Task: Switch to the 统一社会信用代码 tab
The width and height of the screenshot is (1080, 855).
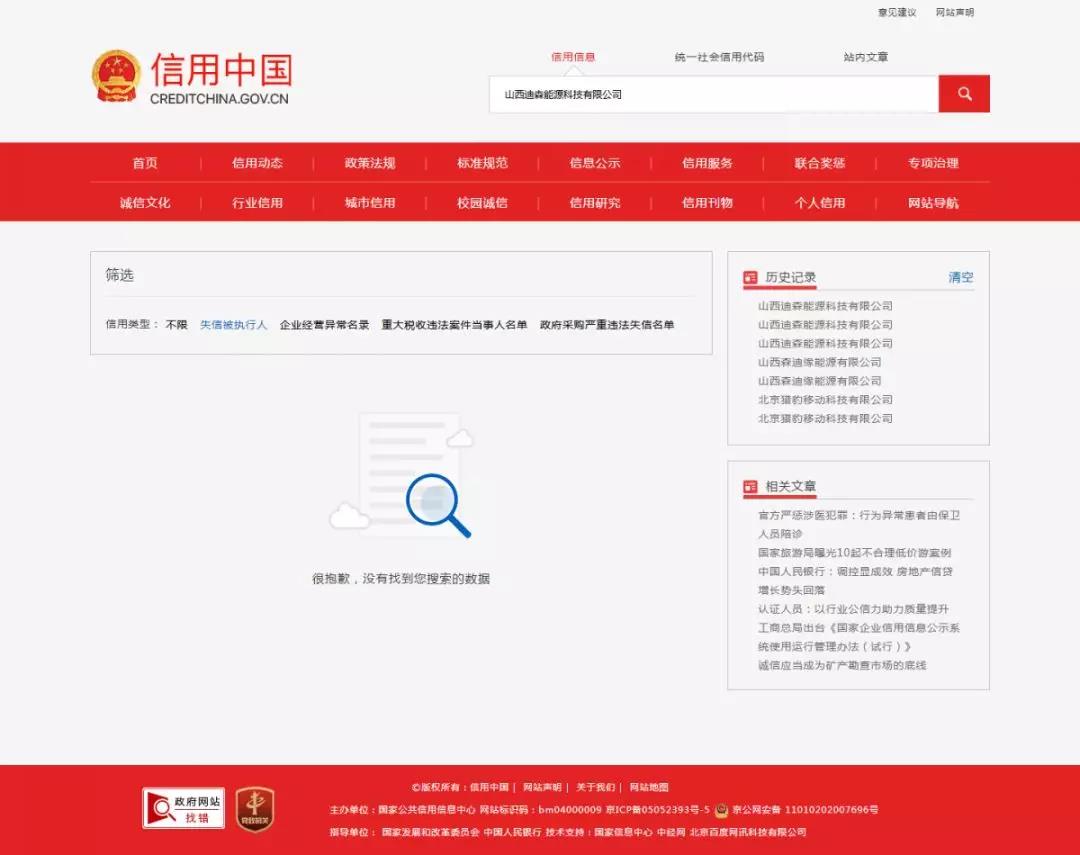Action: tap(718, 57)
